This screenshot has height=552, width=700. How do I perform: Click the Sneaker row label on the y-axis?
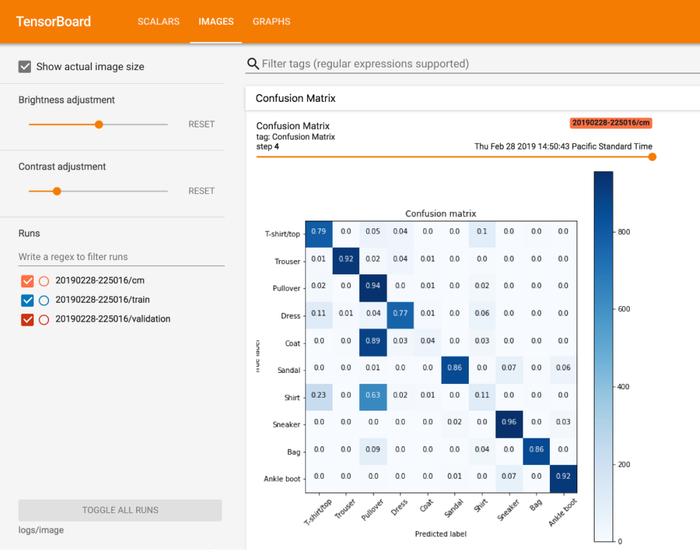tap(287, 424)
